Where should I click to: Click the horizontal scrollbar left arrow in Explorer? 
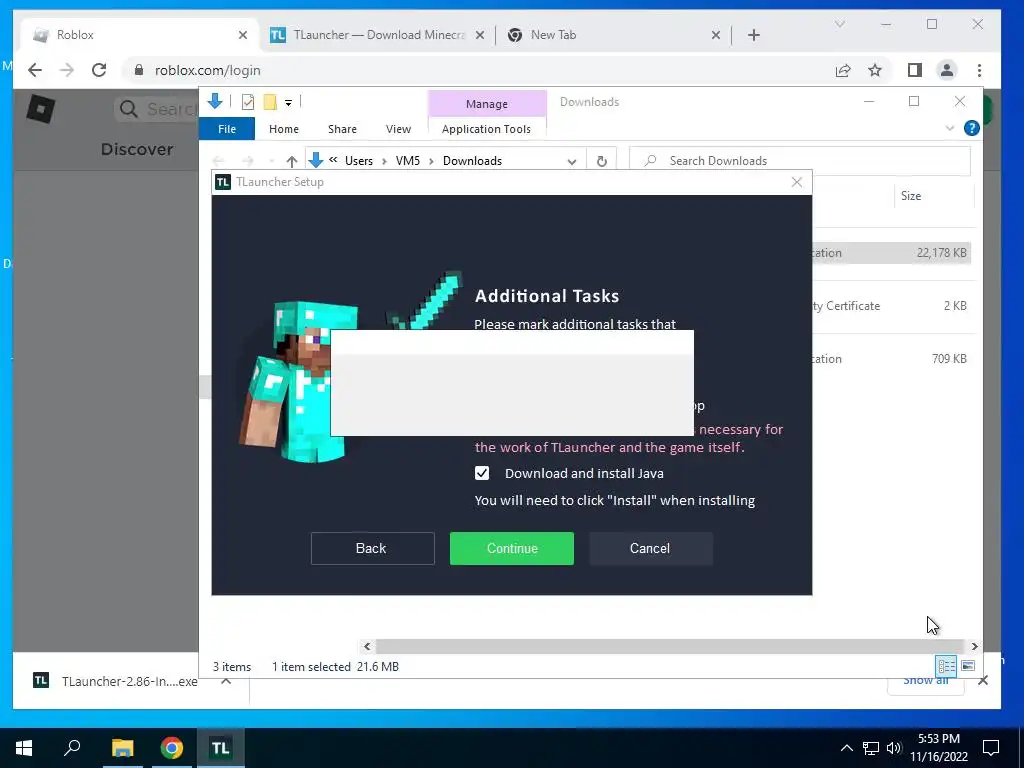pos(367,647)
